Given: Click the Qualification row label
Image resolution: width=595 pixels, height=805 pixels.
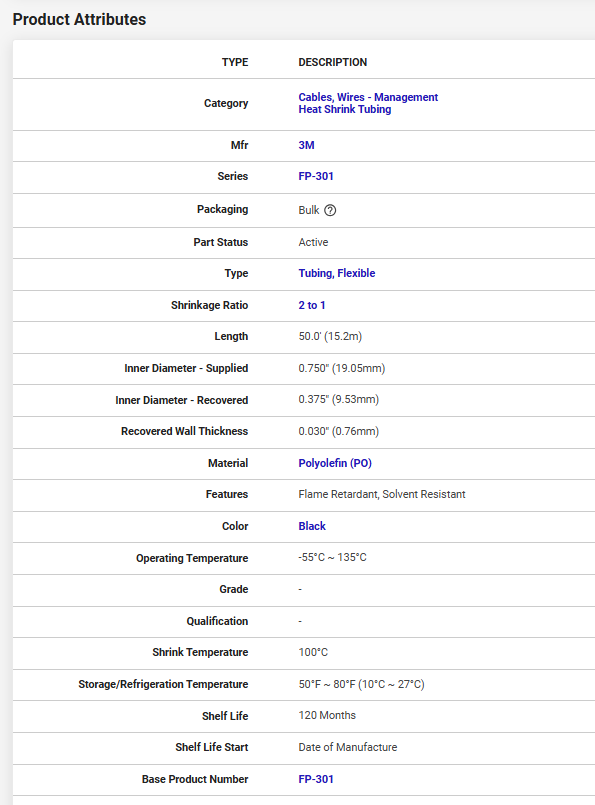Looking at the screenshot, I should (x=217, y=621).
